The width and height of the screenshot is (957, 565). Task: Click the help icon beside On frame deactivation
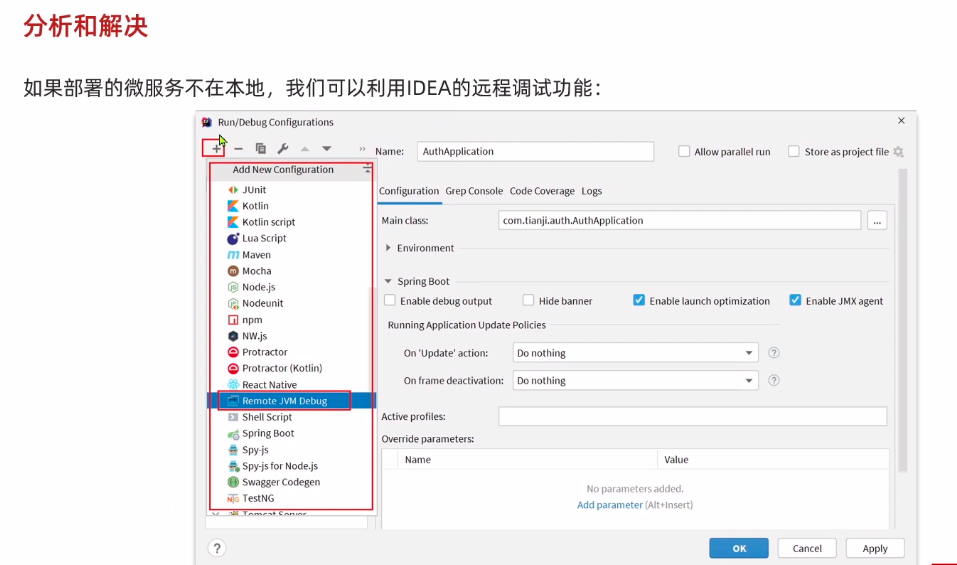click(773, 380)
